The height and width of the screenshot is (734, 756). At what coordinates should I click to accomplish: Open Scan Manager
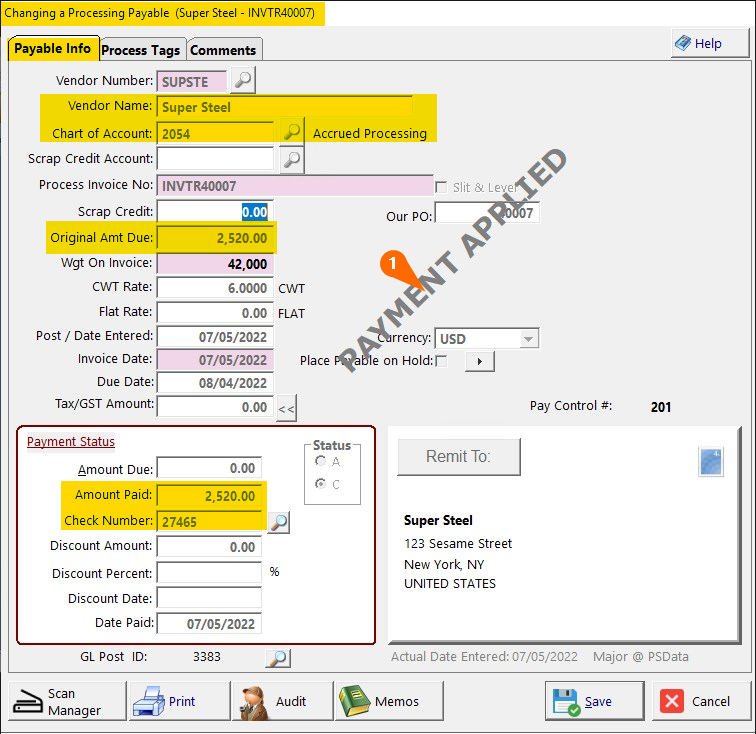tap(68, 701)
